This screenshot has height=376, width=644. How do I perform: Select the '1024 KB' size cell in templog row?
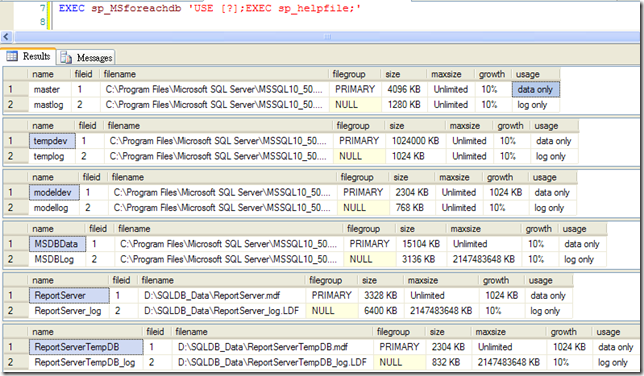[415, 156]
